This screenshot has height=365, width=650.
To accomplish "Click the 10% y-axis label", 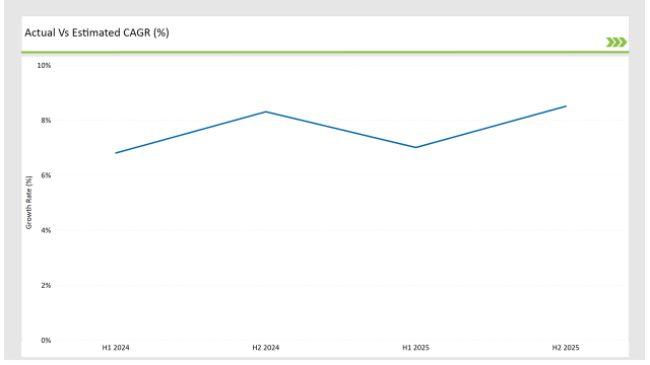I will (x=44, y=66).
